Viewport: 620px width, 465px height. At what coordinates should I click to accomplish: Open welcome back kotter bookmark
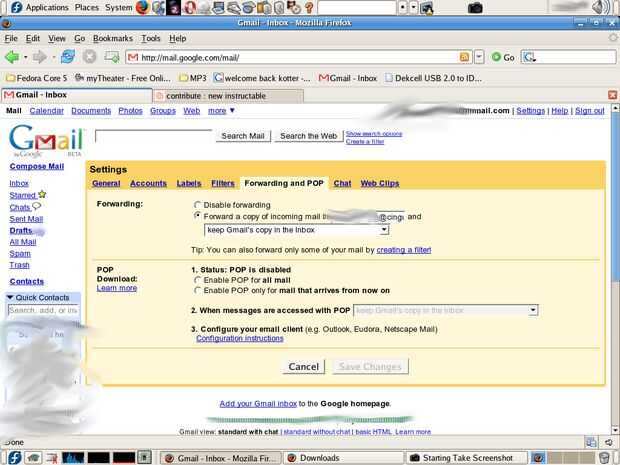click(x=262, y=78)
